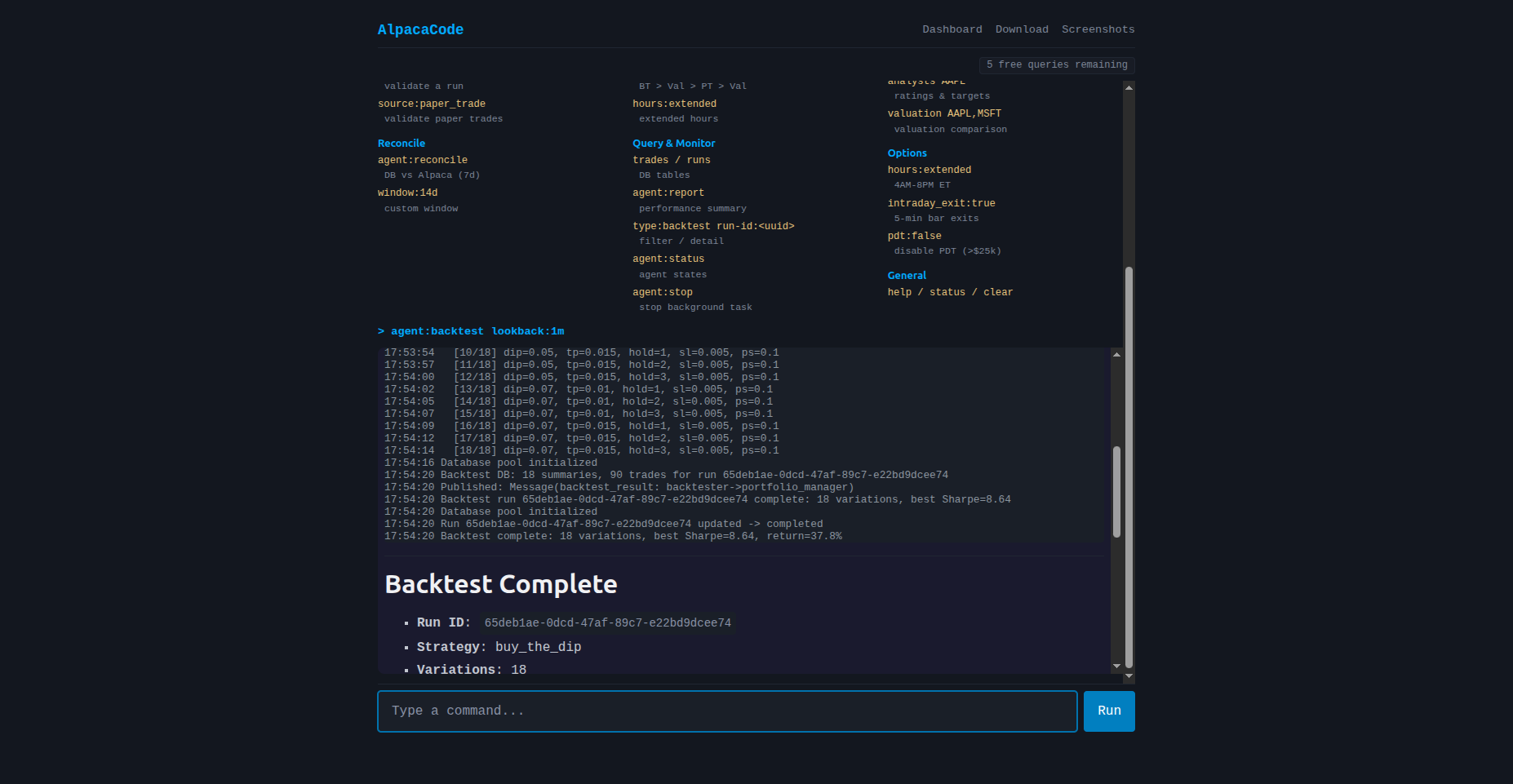This screenshot has width=1513, height=784.
Task: Toggle the pdt:false option
Action: click(x=914, y=235)
